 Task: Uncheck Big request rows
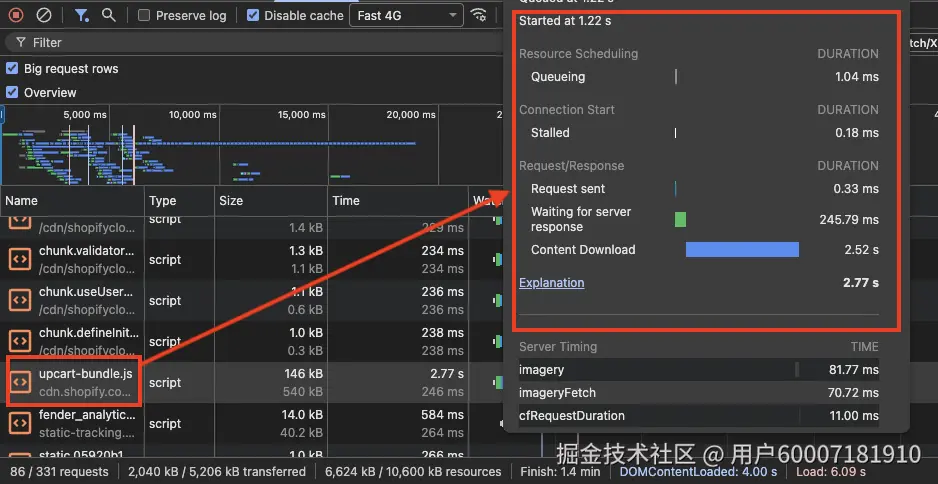click(12, 68)
